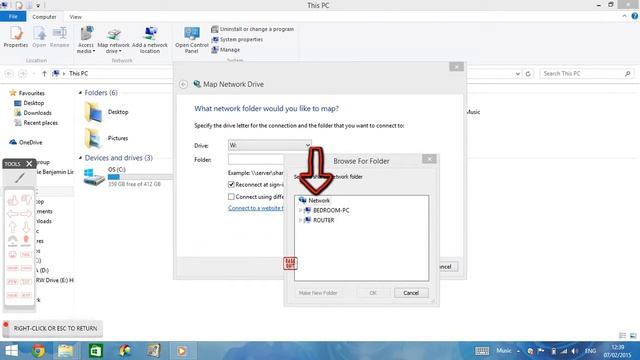Click the Properties ribbon icon

(x=16, y=37)
